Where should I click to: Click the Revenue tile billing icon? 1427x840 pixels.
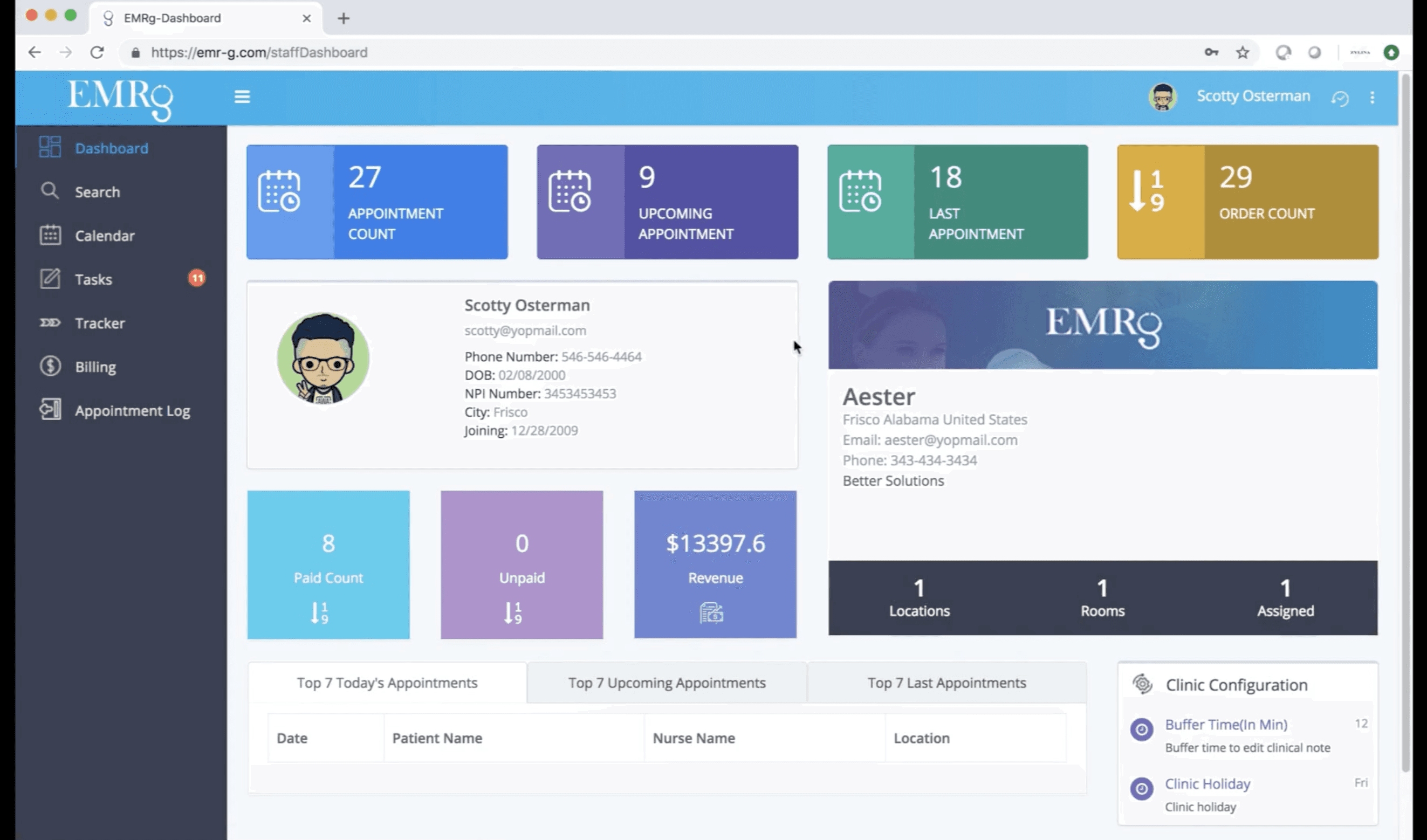coord(711,612)
